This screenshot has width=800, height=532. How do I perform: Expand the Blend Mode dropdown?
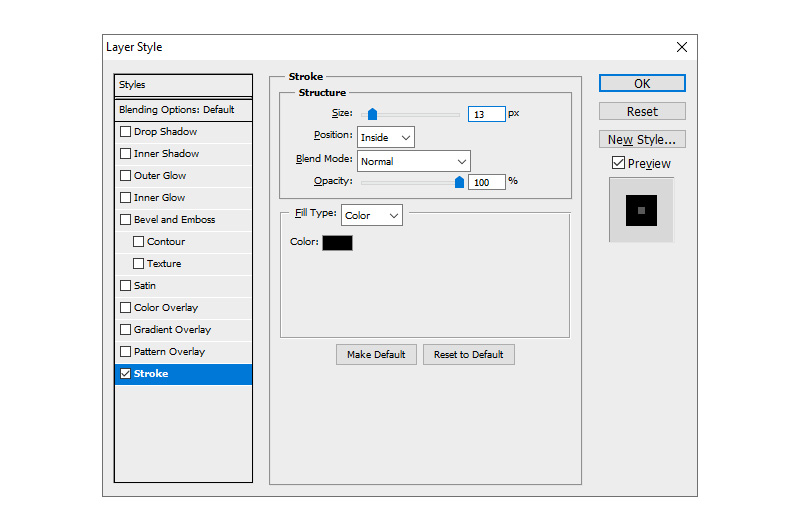click(413, 161)
